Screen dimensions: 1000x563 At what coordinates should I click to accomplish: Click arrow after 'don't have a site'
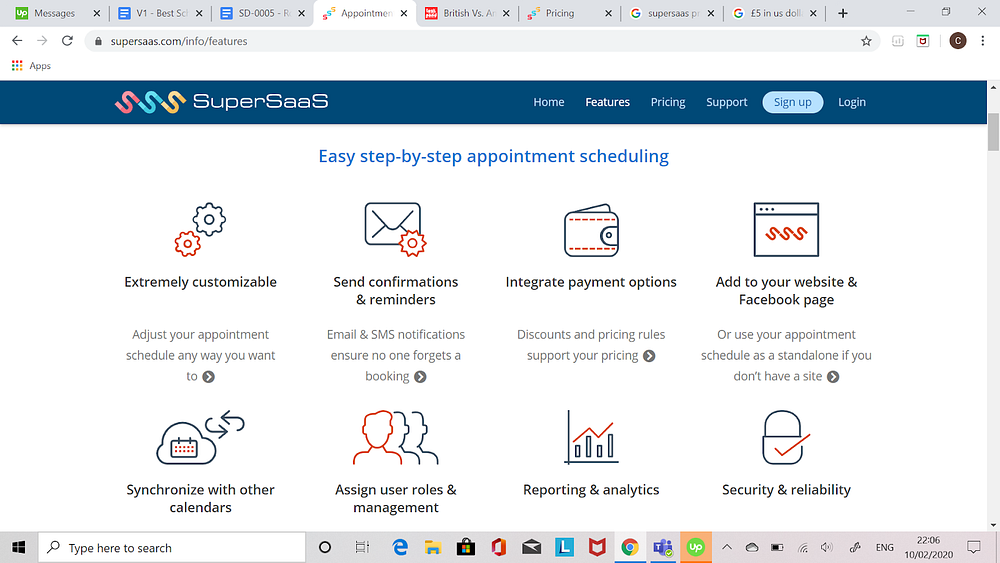click(x=833, y=377)
